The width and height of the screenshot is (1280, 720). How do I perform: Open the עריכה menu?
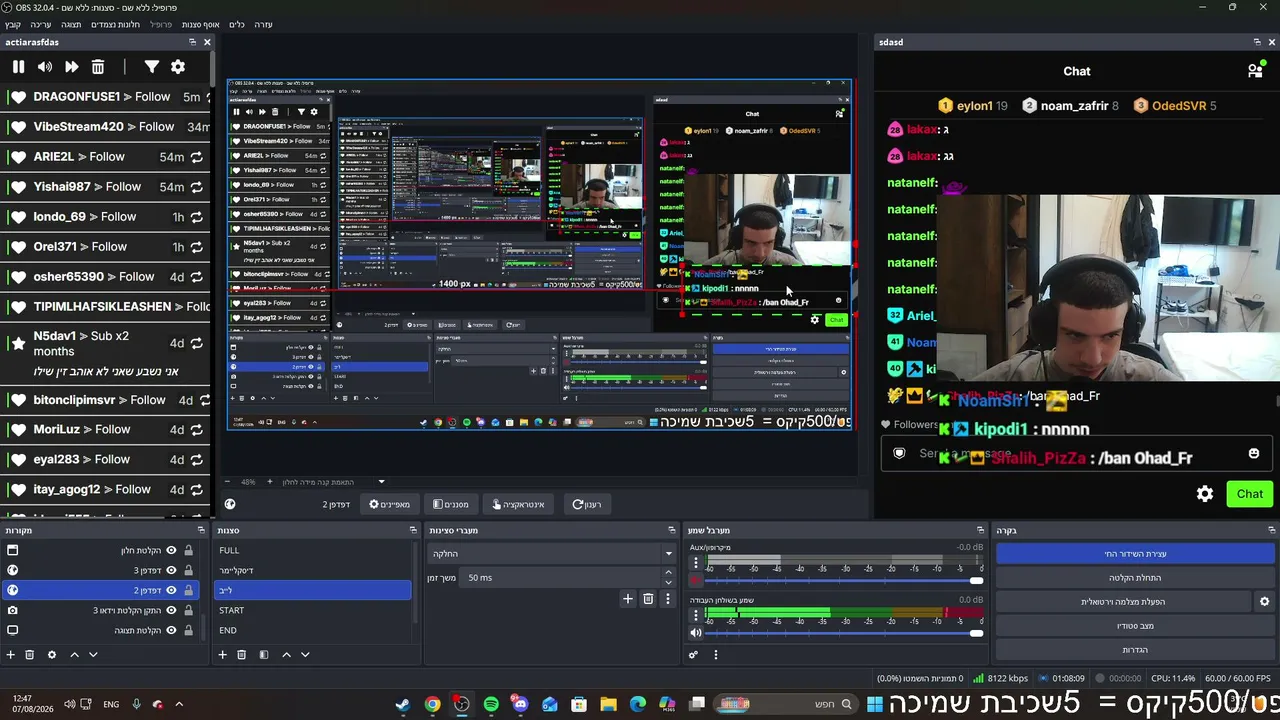point(41,24)
